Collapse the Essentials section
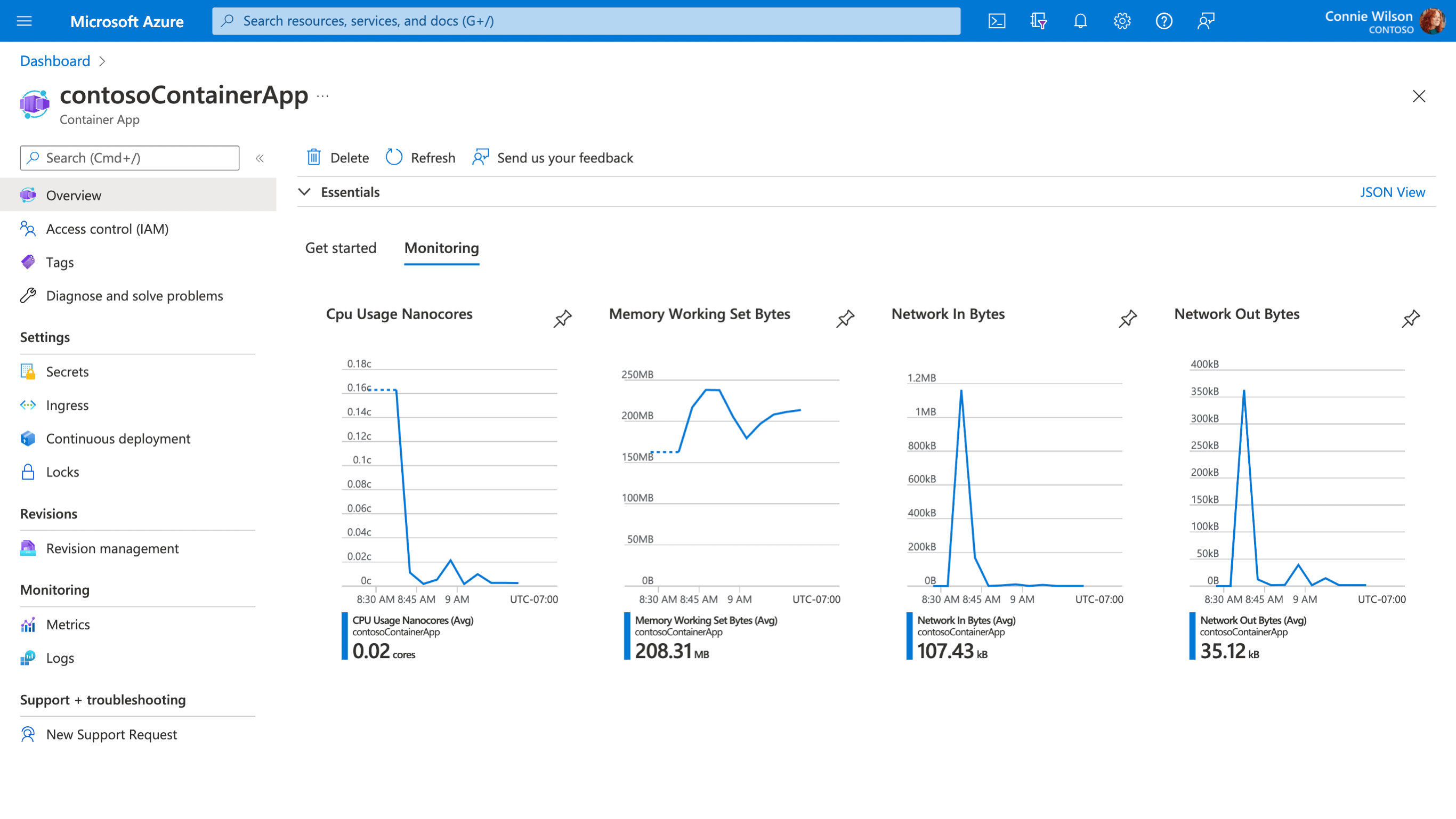Screen dimensions: 1456x819 pyautogui.click(x=305, y=192)
